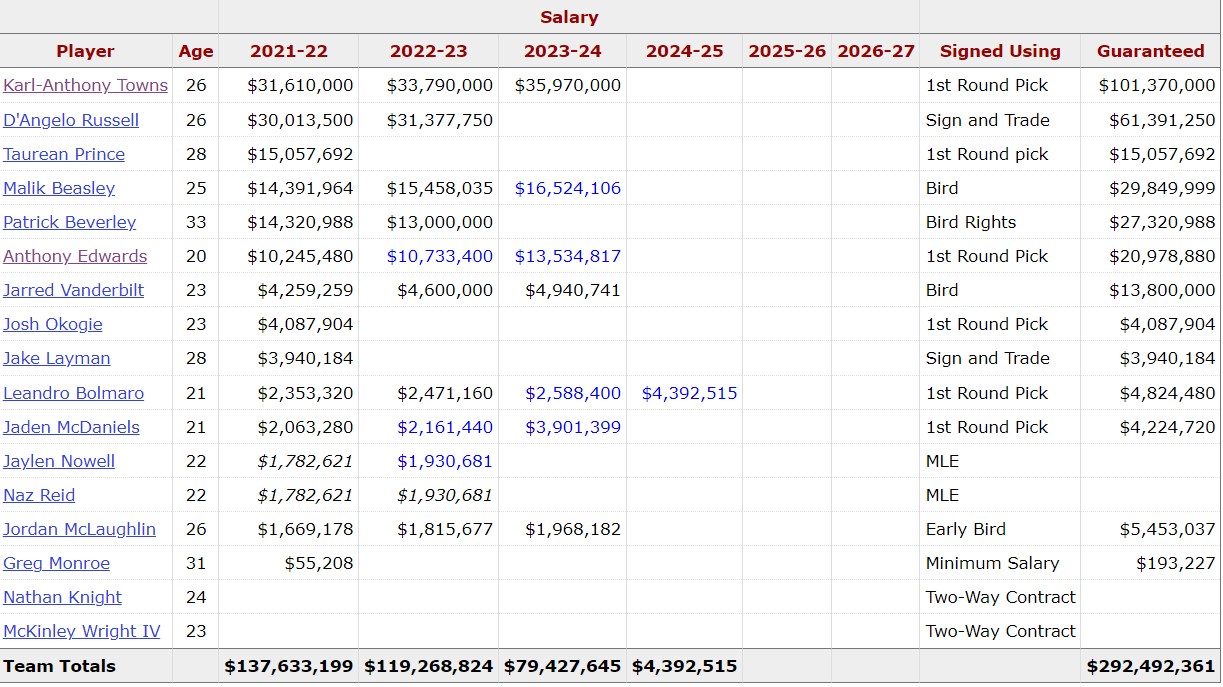Image resolution: width=1223 pixels, height=687 pixels.
Task: Click team total $137,633,199 for 2021-22
Action: (x=289, y=666)
